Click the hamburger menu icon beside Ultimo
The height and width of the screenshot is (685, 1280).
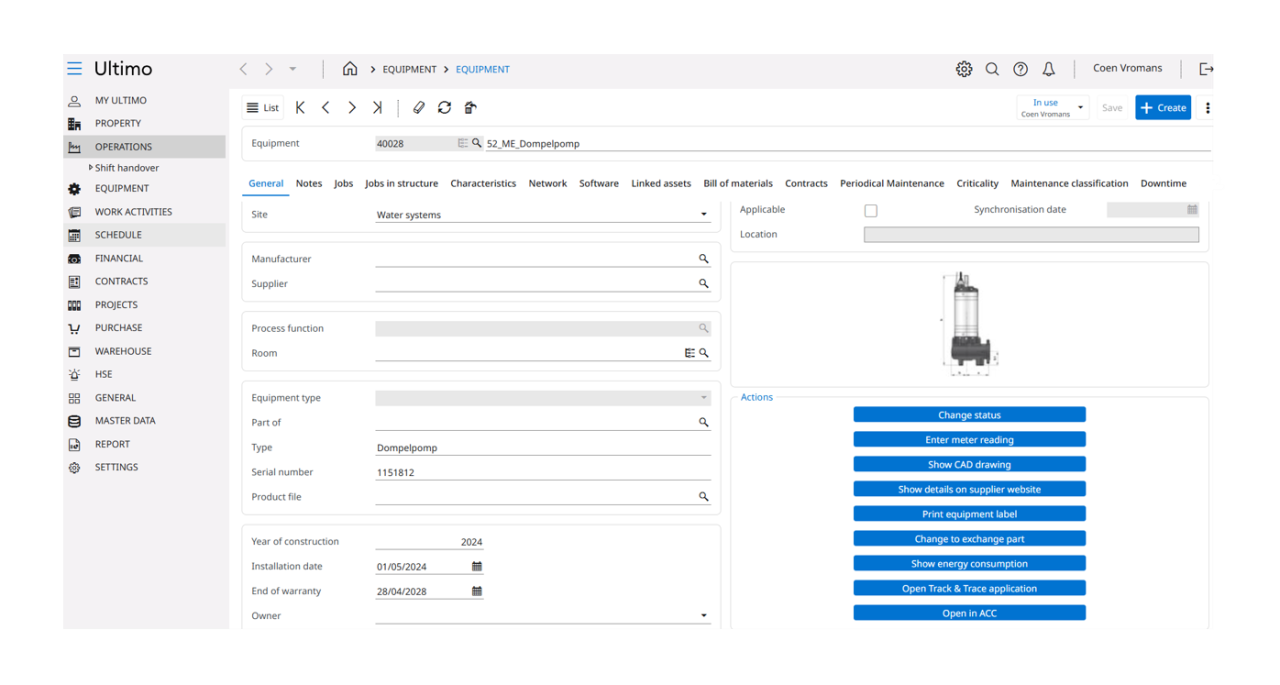tap(74, 69)
